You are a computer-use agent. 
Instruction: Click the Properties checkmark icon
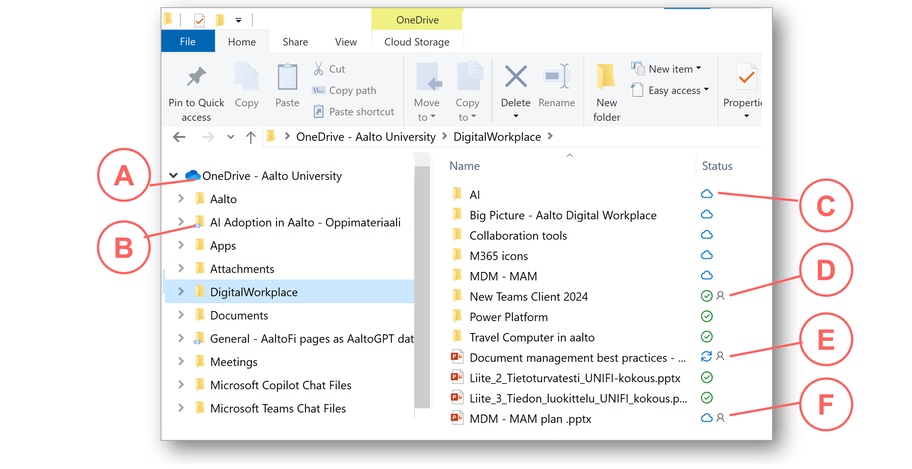coord(746,77)
